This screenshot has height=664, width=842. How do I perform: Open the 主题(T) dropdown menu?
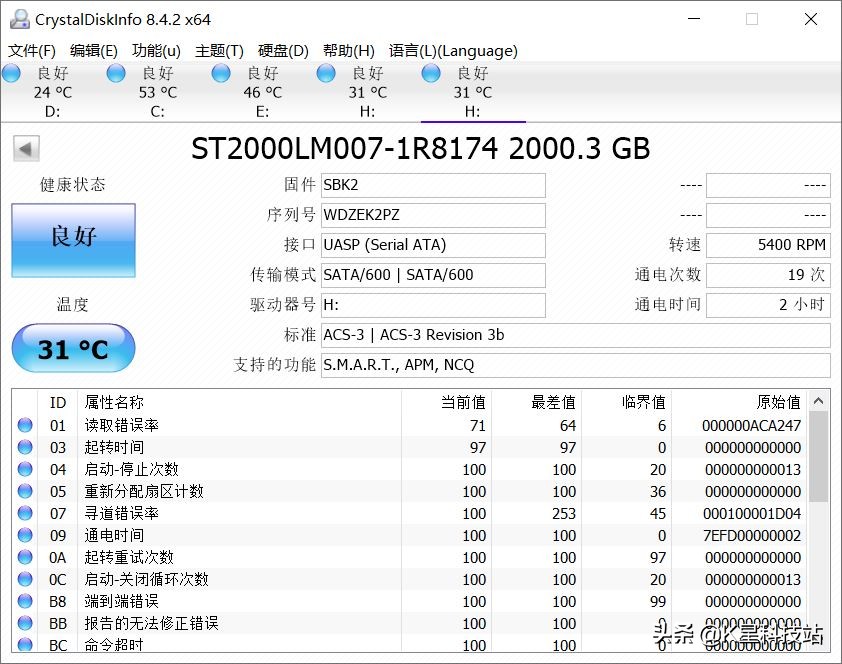pyautogui.click(x=219, y=50)
